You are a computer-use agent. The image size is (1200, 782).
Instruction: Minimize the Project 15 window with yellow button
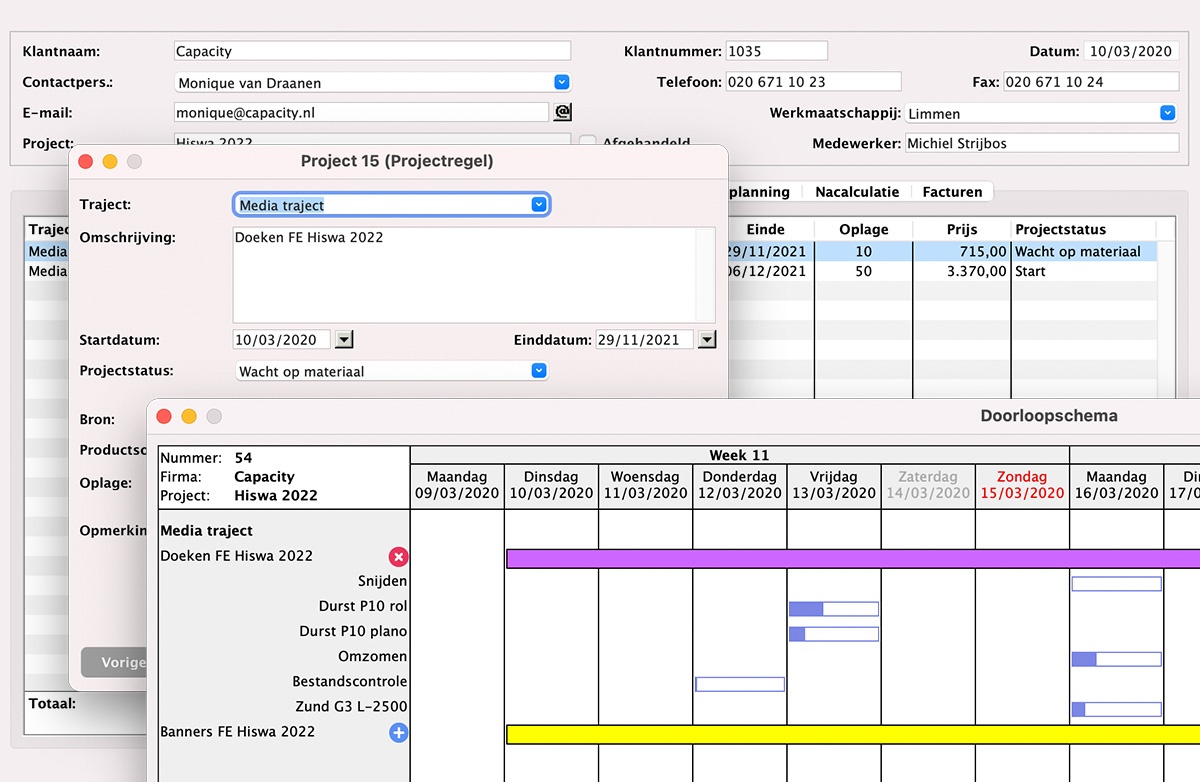[110, 162]
